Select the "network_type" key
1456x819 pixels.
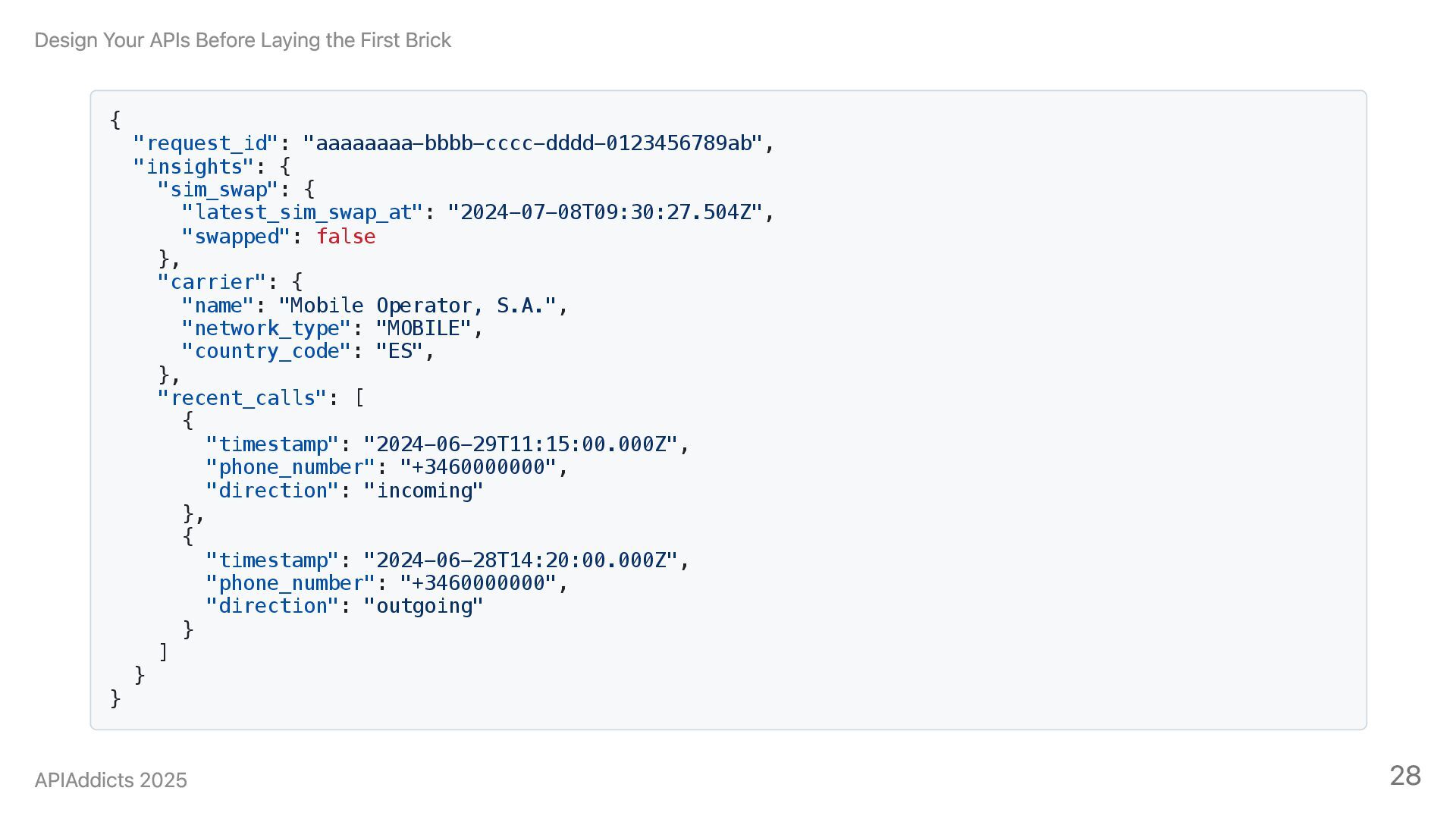(x=266, y=328)
